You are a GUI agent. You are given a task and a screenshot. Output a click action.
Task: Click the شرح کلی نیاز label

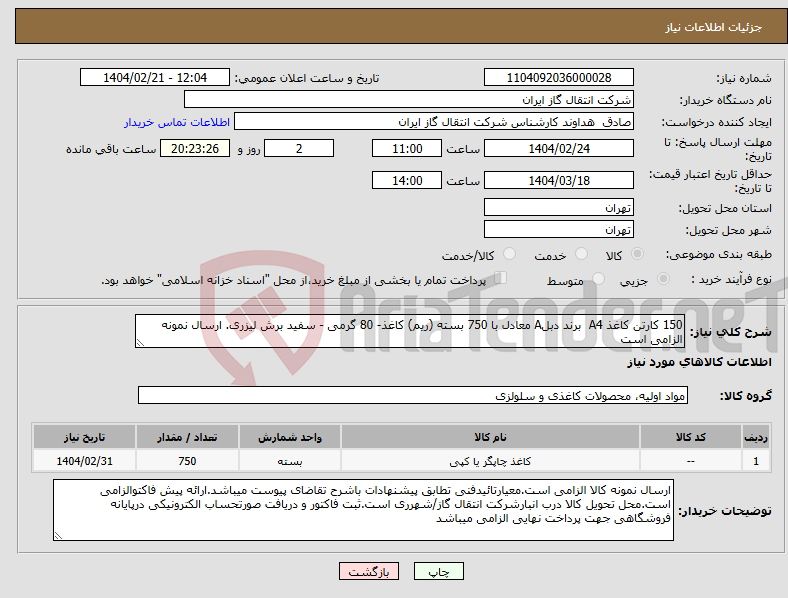(x=730, y=332)
